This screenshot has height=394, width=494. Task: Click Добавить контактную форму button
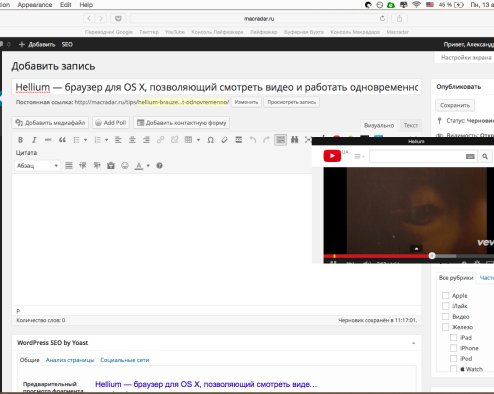182,123
